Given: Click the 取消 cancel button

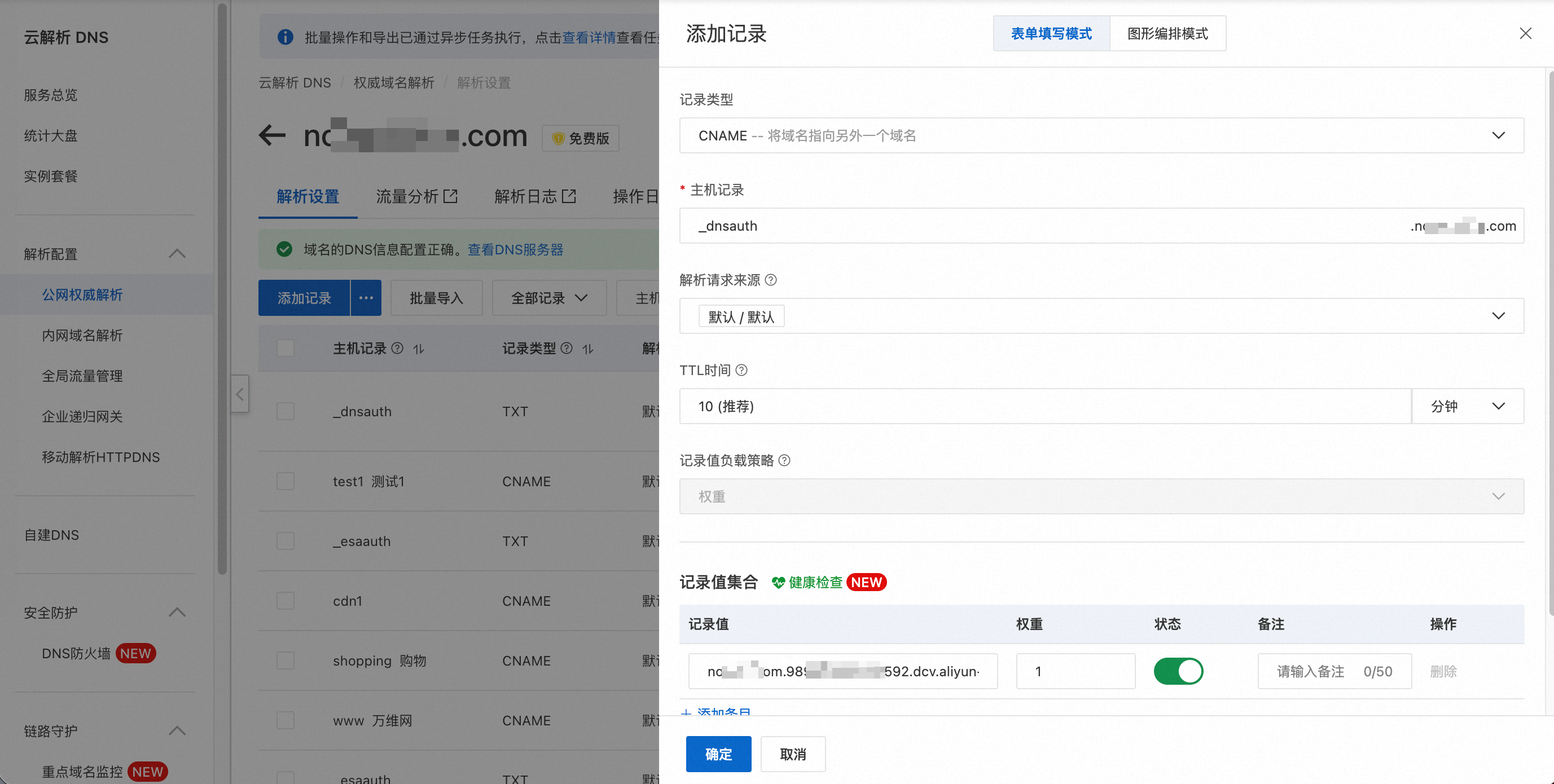Looking at the screenshot, I should point(793,754).
